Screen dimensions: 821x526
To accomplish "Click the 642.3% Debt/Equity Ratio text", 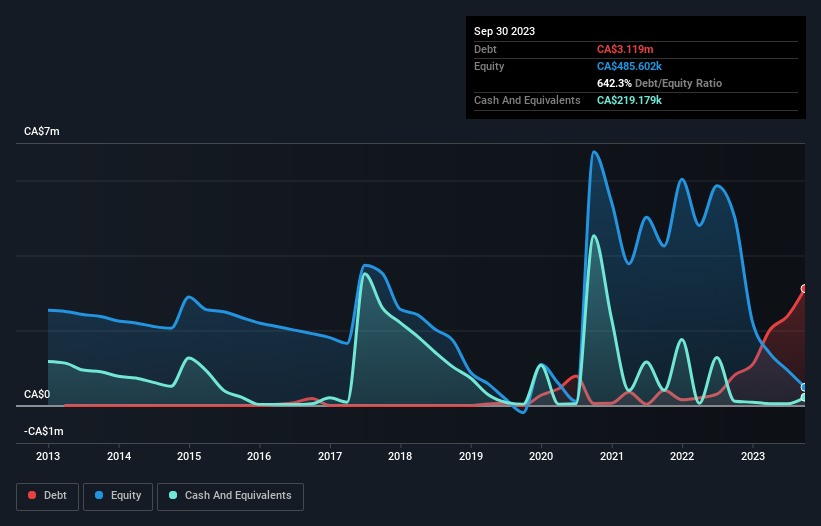I will click(x=659, y=83).
